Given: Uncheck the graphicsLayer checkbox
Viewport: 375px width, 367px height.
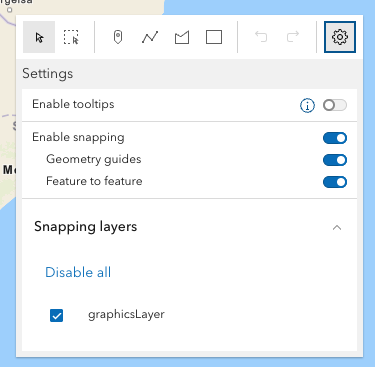Looking at the screenshot, I should [x=56, y=315].
